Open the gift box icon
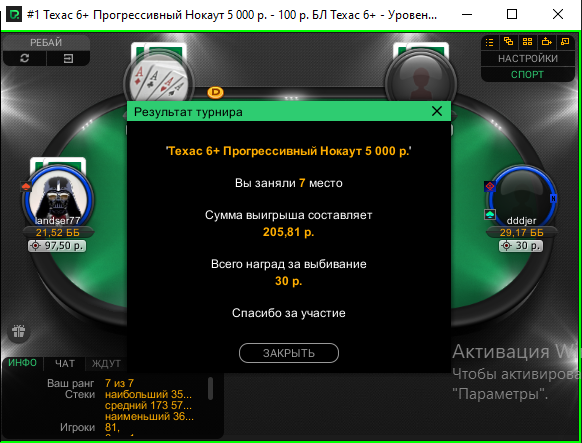This screenshot has width=582, height=443. point(18,331)
